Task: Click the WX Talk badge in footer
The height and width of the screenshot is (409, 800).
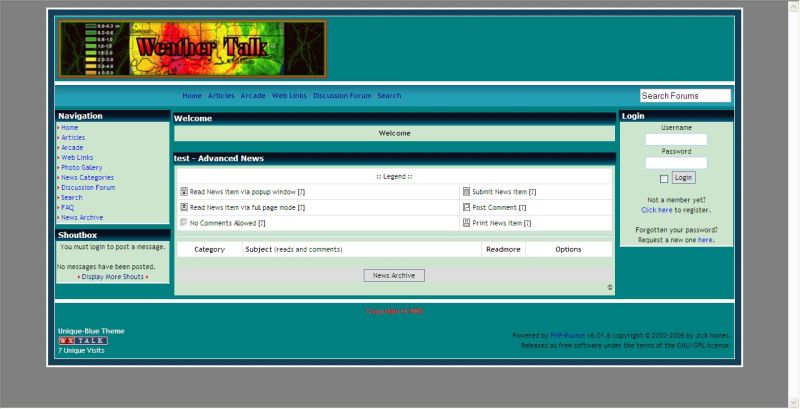Action: click(x=82, y=341)
